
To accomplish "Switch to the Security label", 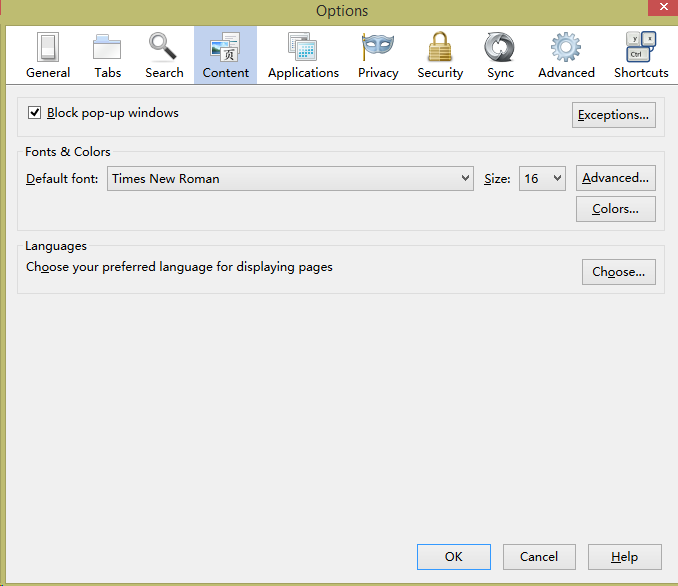I will tap(440, 73).
